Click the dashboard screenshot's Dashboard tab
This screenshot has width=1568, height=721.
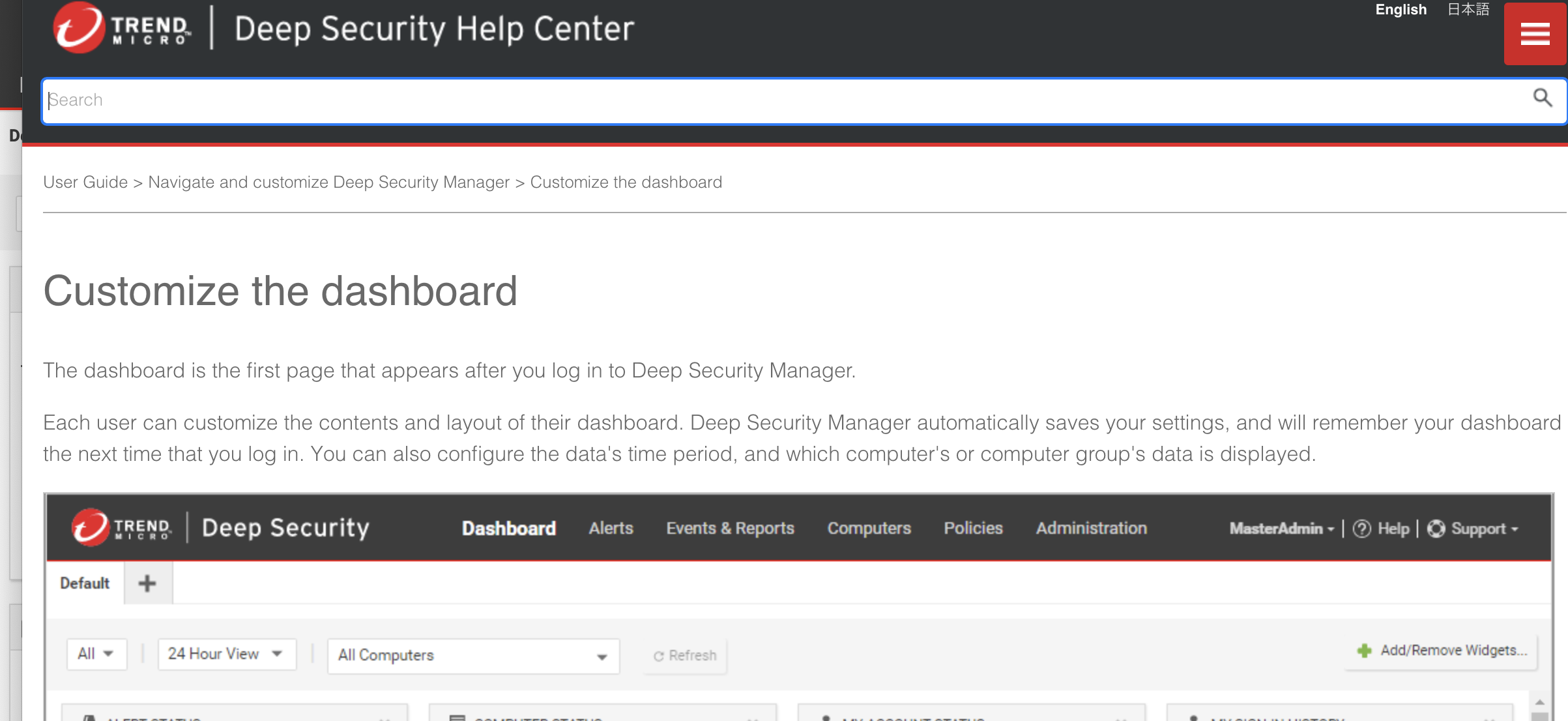click(x=508, y=528)
